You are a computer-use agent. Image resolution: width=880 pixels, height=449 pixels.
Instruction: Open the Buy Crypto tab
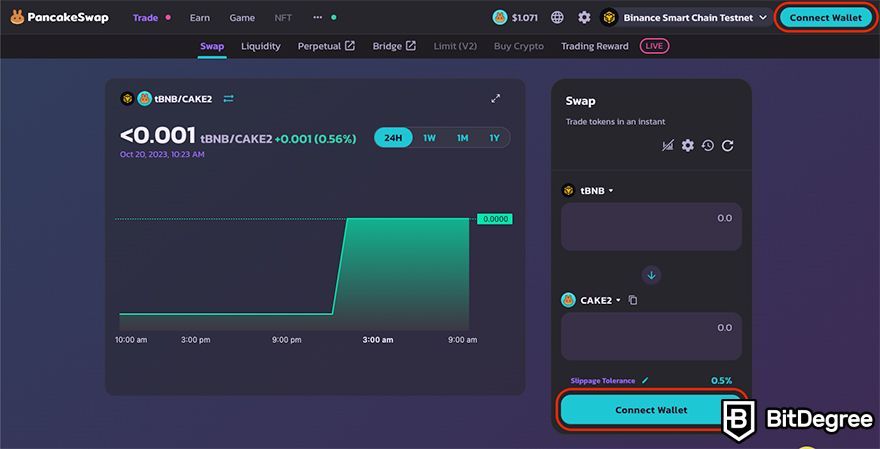coord(519,46)
